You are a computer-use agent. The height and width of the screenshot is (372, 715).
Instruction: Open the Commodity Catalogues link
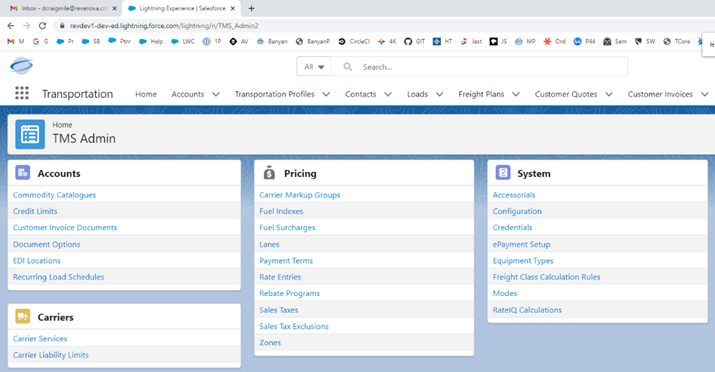pyautogui.click(x=54, y=195)
